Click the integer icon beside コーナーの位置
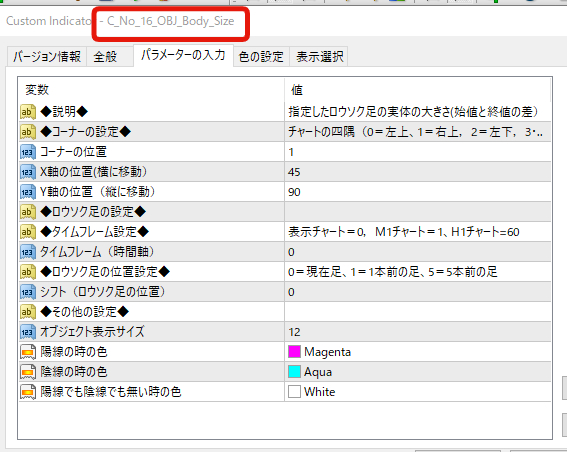Viewport: 567px width, 452px height. (x=28, y=152)
